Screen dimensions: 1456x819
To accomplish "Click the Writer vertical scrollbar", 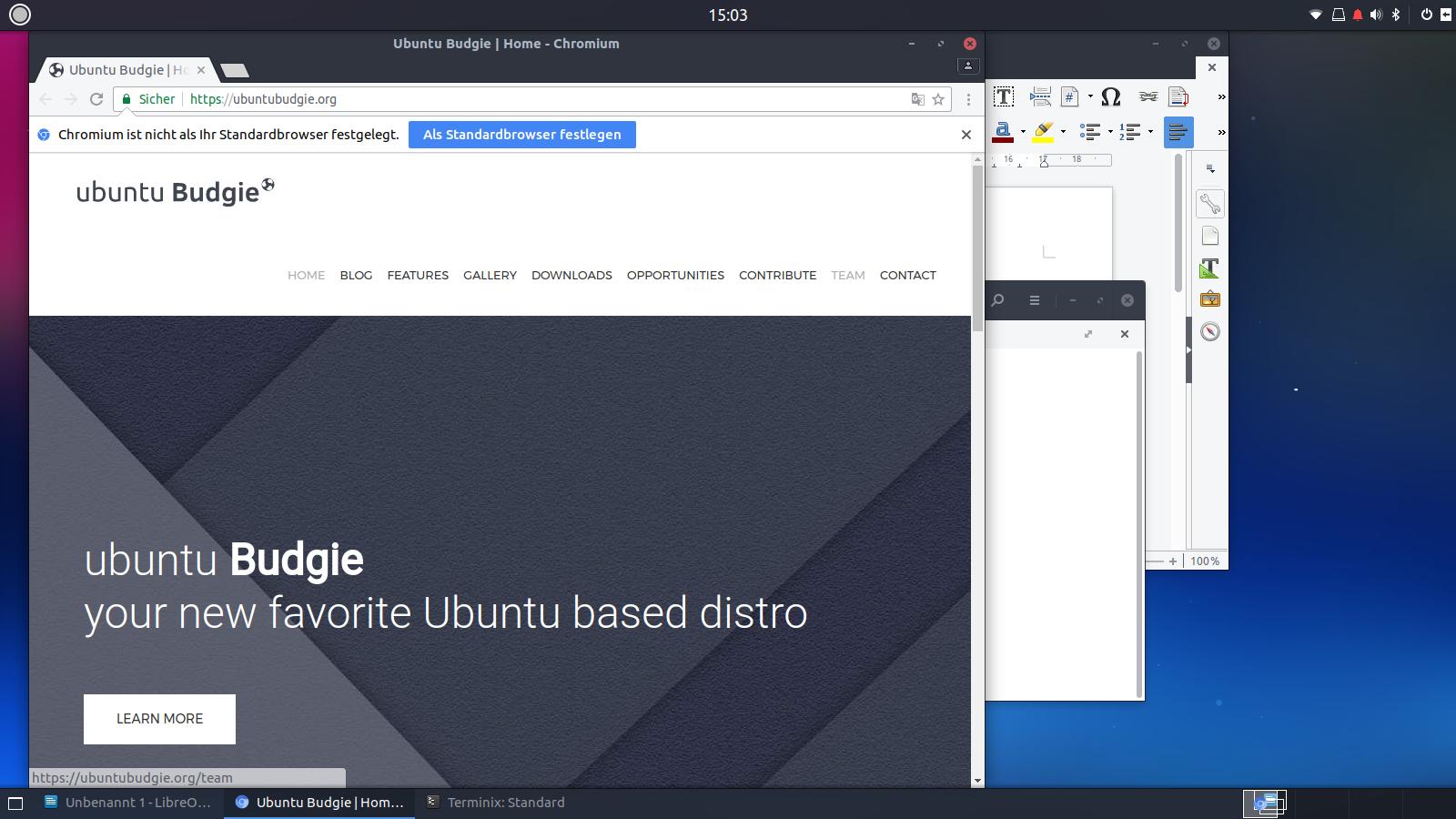I will 1178,223.
